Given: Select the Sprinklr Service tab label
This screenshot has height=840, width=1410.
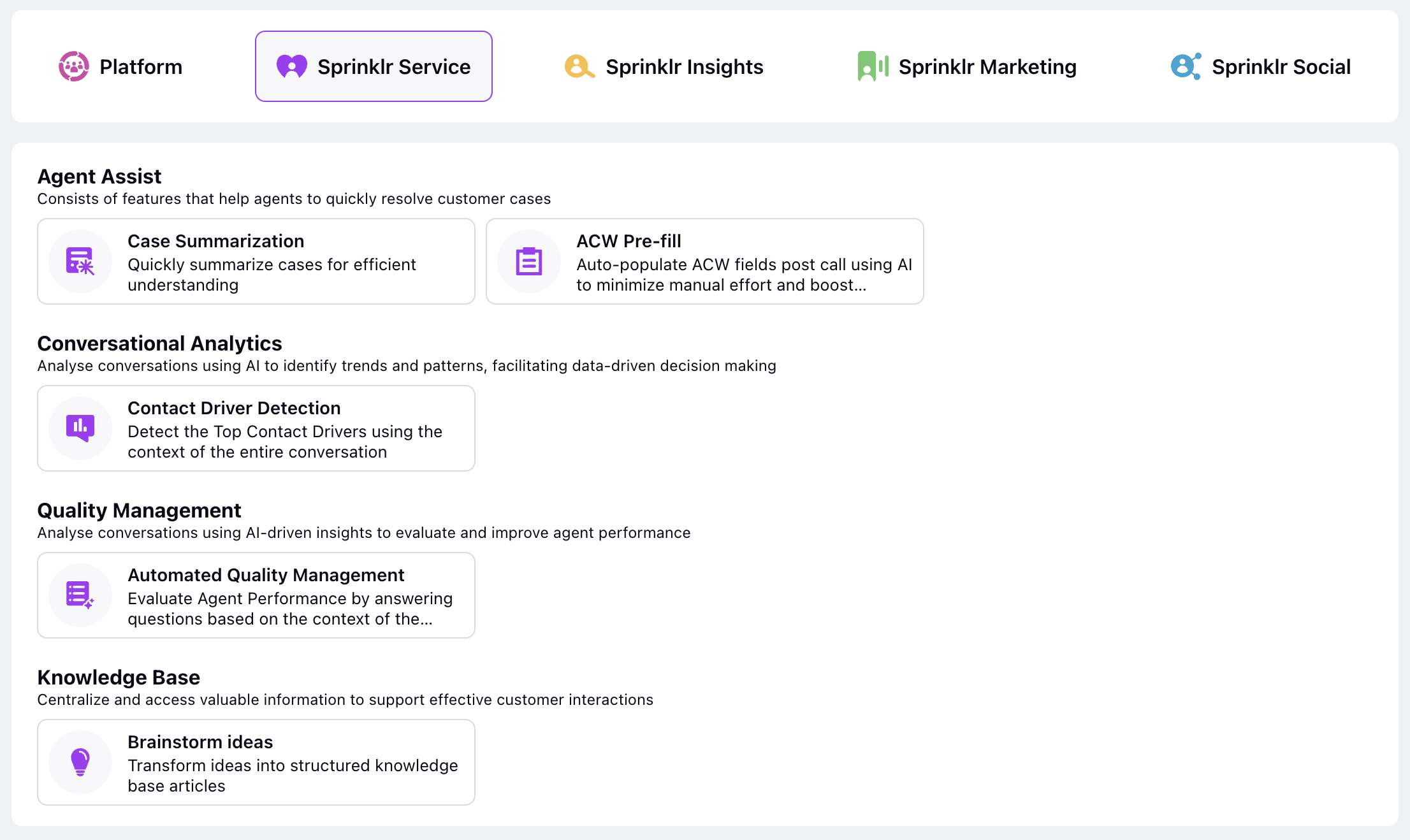Looking at the screenshot, I should pos(394,67).
